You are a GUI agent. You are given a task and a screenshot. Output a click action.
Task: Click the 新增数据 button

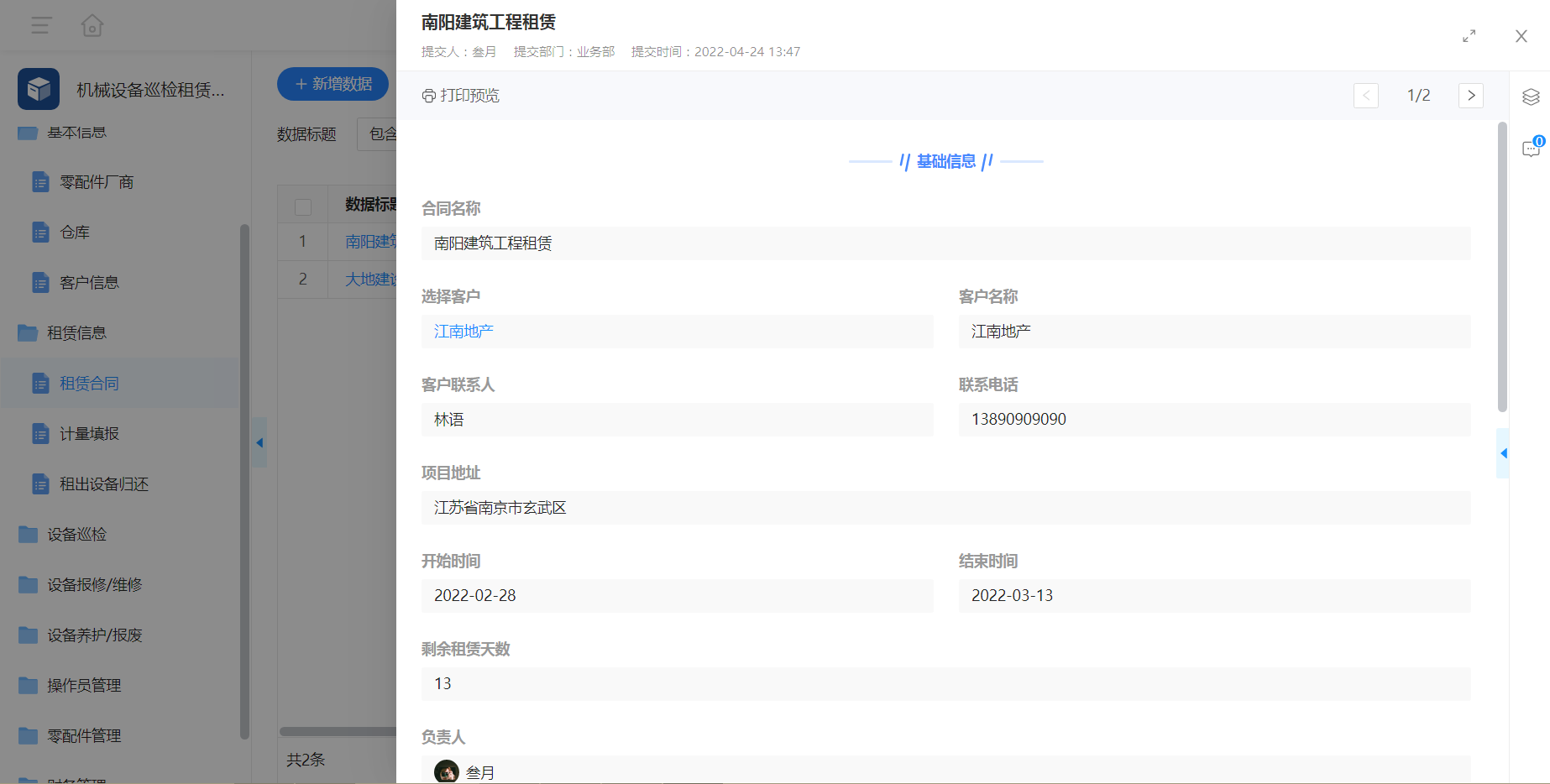[333, 84]
